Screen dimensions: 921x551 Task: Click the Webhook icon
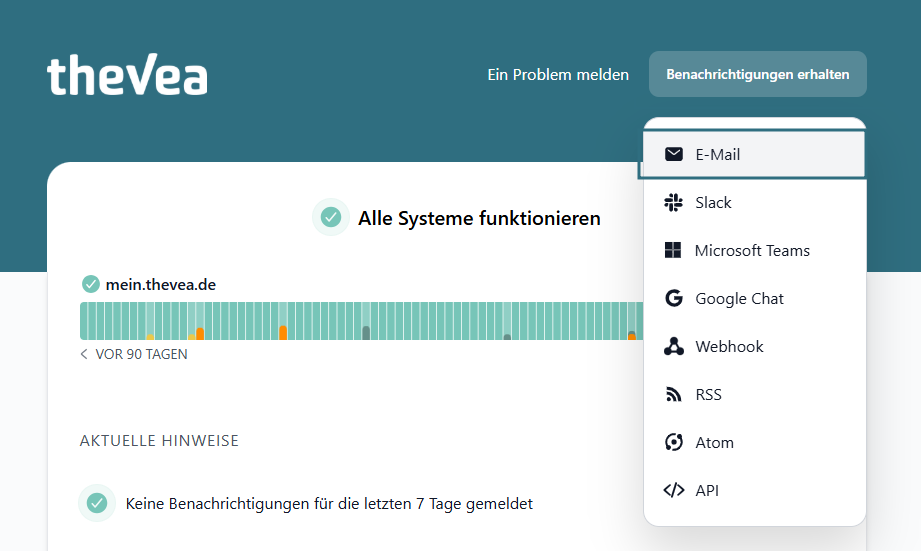674,346
